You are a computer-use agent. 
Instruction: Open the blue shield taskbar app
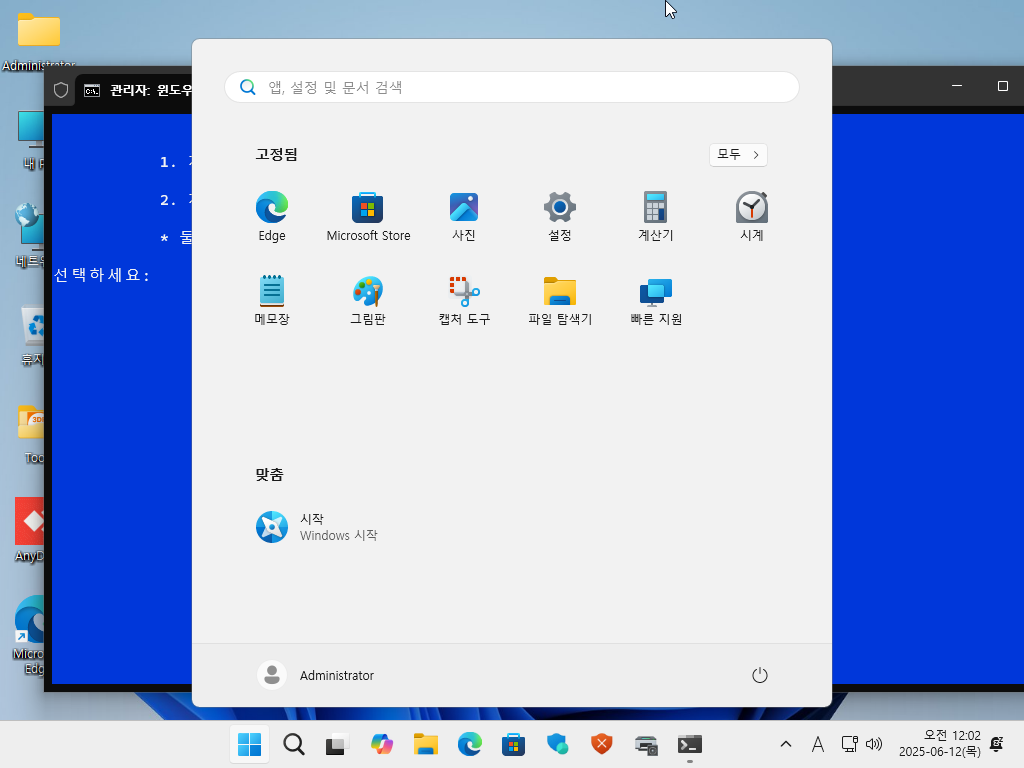pos(557,744)
